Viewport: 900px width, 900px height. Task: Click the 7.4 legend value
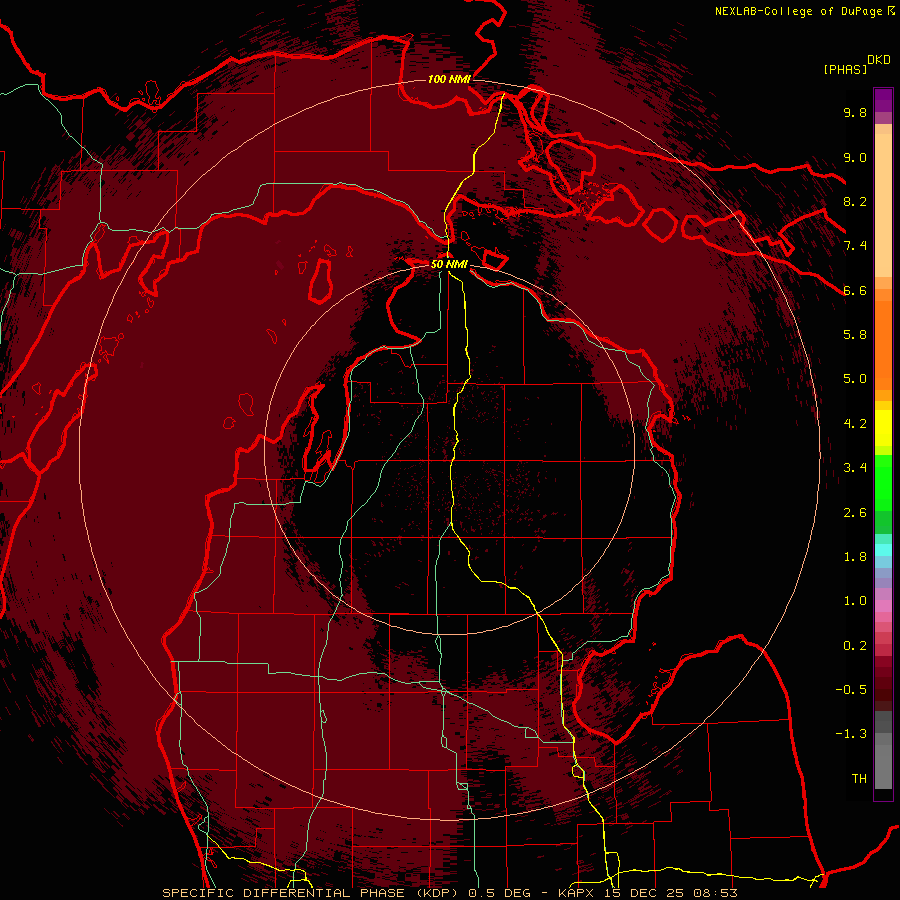point(855,246)
